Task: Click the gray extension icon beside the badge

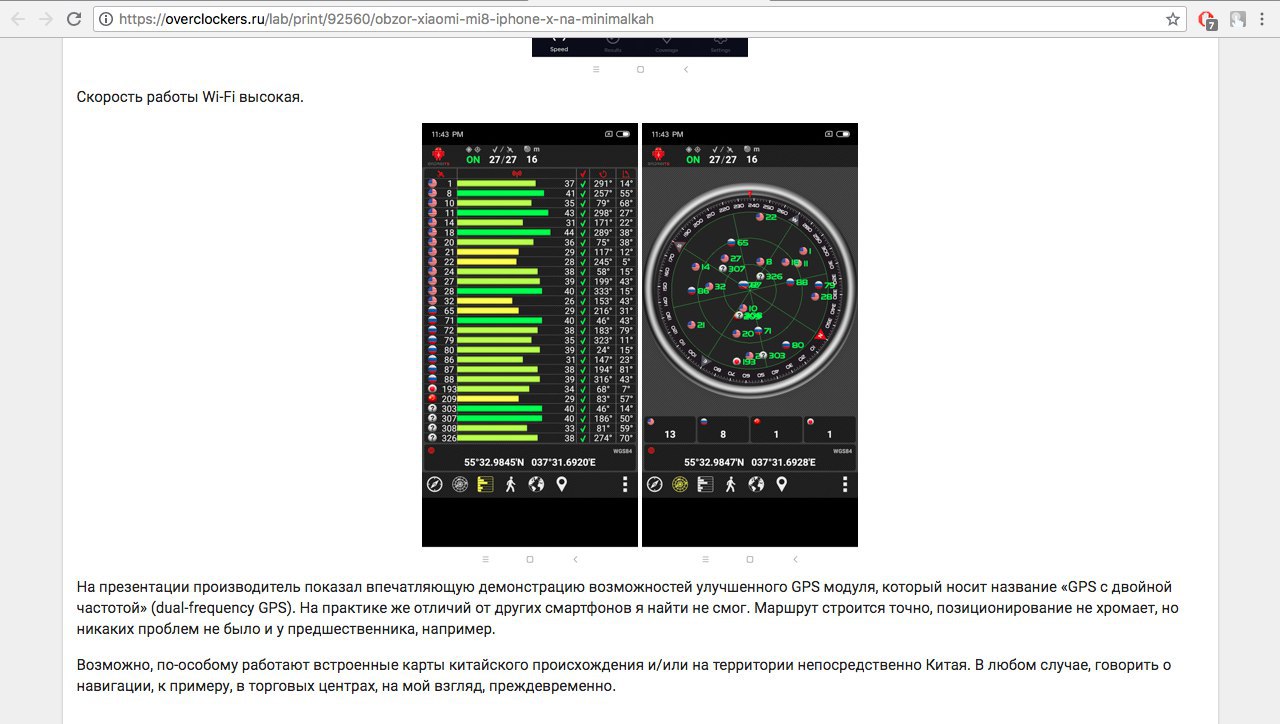Action: click(1238, 19)
